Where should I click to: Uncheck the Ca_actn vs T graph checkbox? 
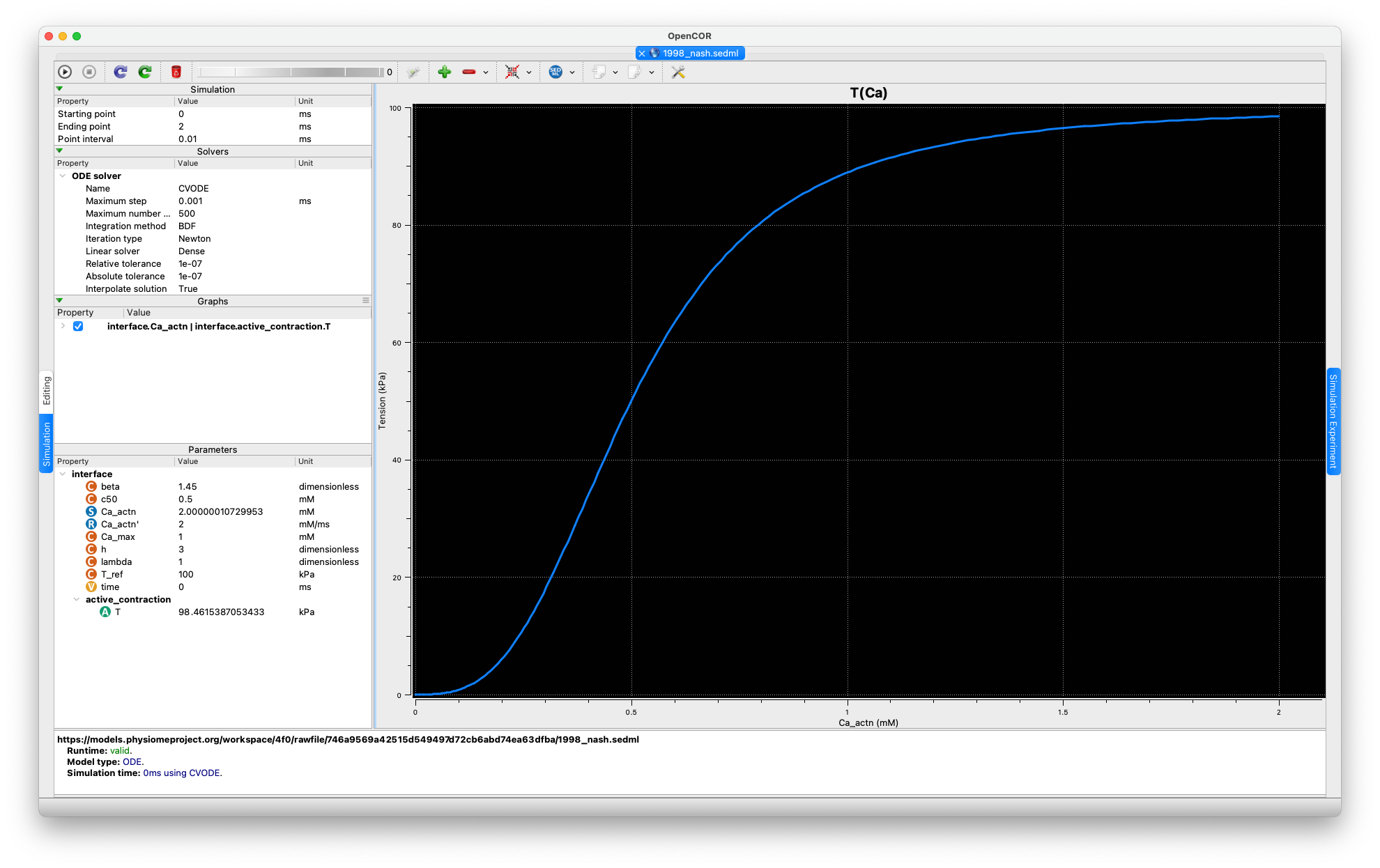(x=78, y=327)
